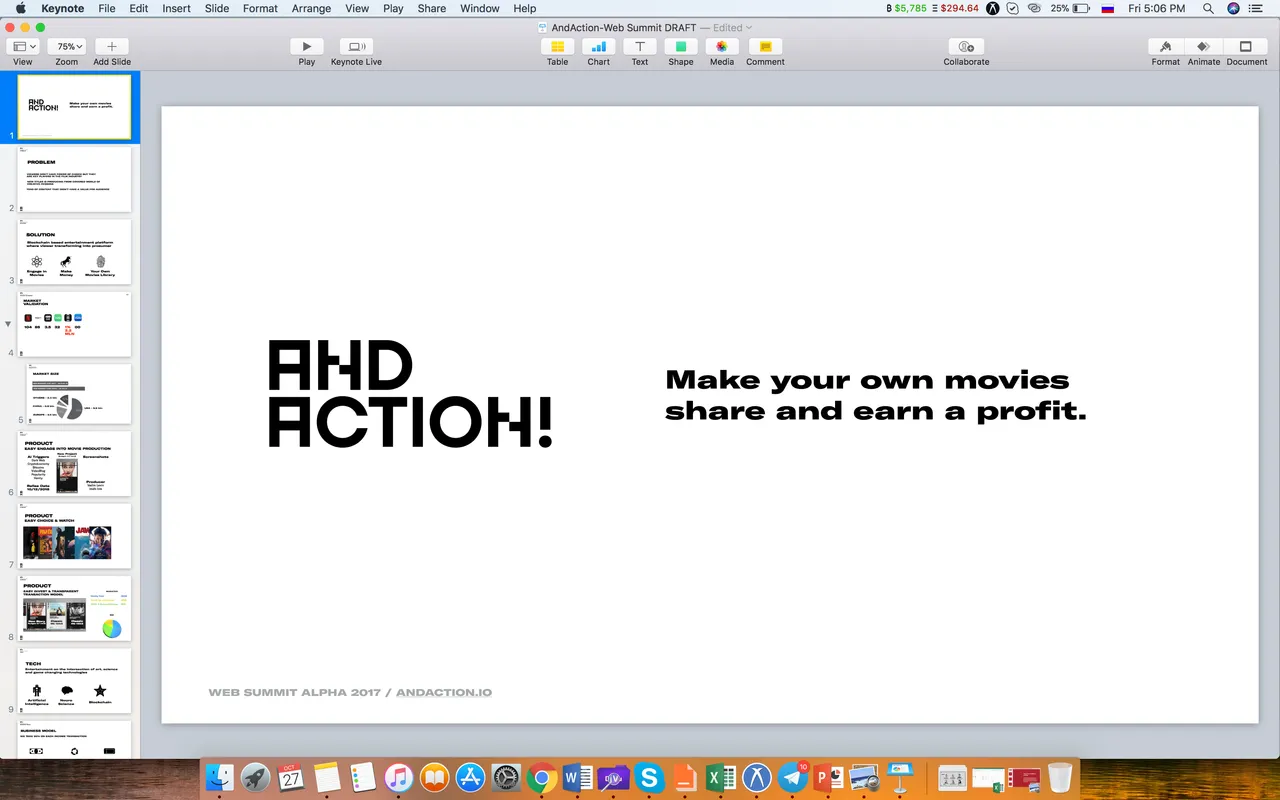1280x800 pixels.
Task: Open Calendar from the Dock
Action: pyautogui.click(x=291, y=777)
